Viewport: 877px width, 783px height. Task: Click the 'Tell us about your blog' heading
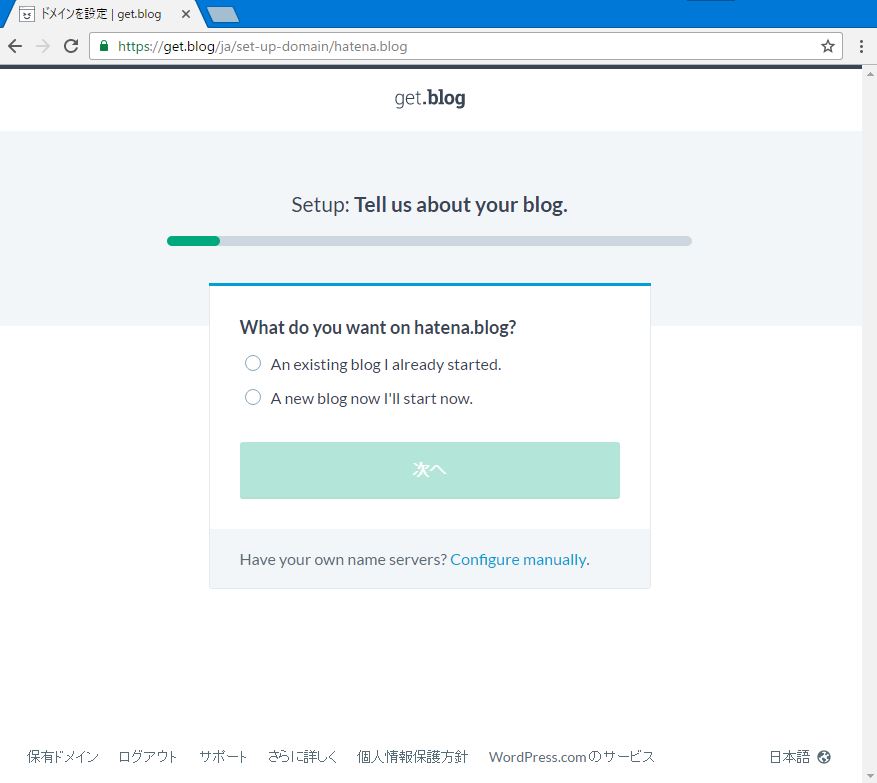pos(460,205)
